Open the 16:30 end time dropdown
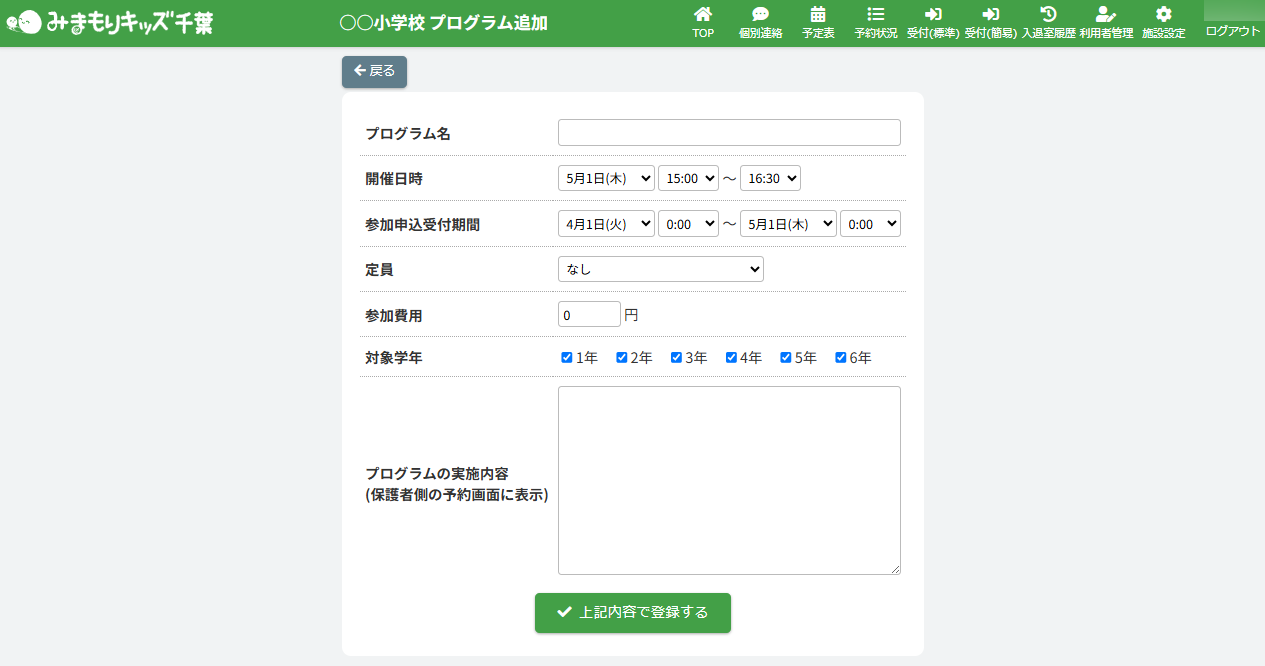The width and height of the screenshot is (1265, 666). tap(770, 178)
